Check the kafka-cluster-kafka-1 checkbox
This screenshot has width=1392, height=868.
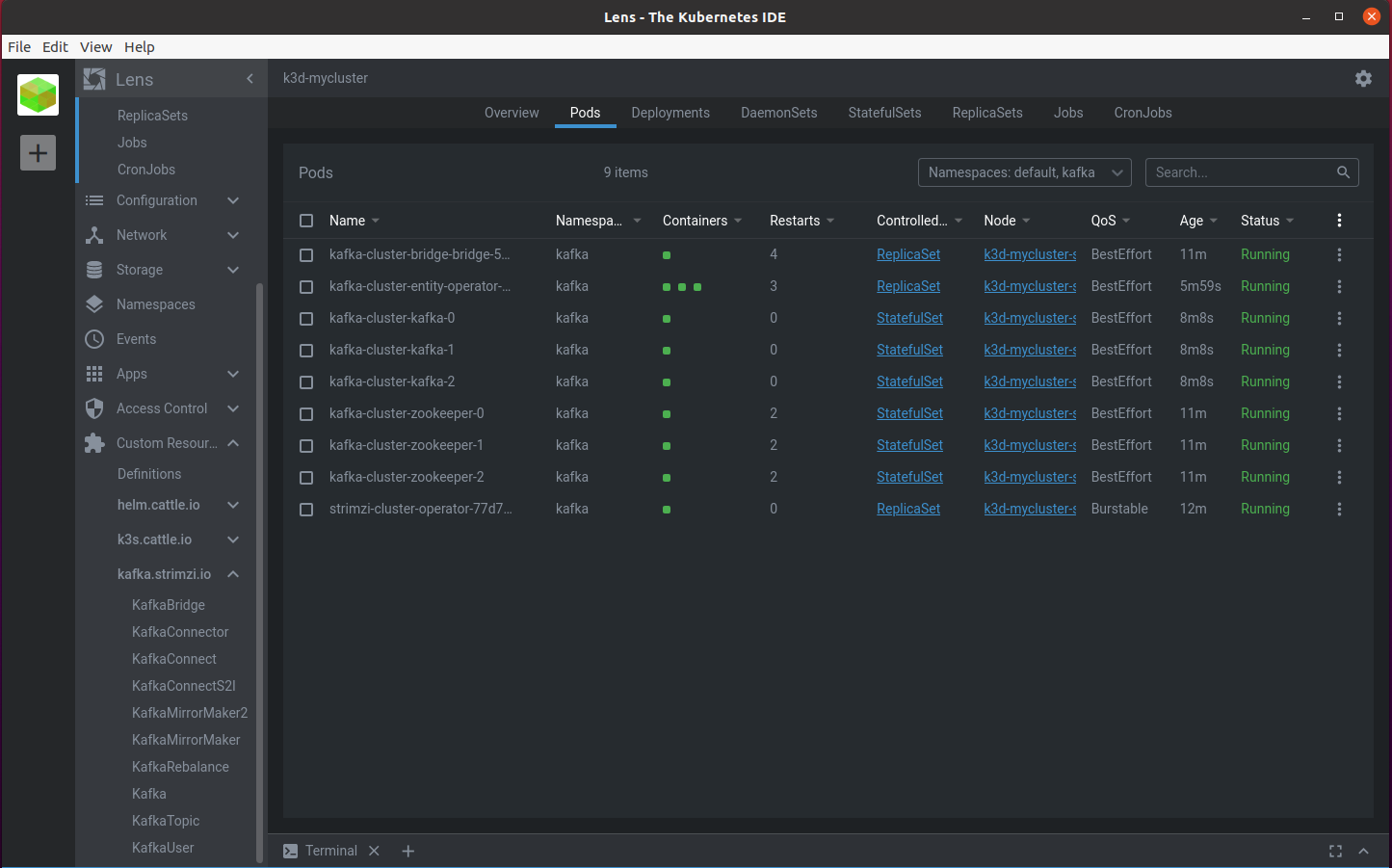(x=306, y=351)
